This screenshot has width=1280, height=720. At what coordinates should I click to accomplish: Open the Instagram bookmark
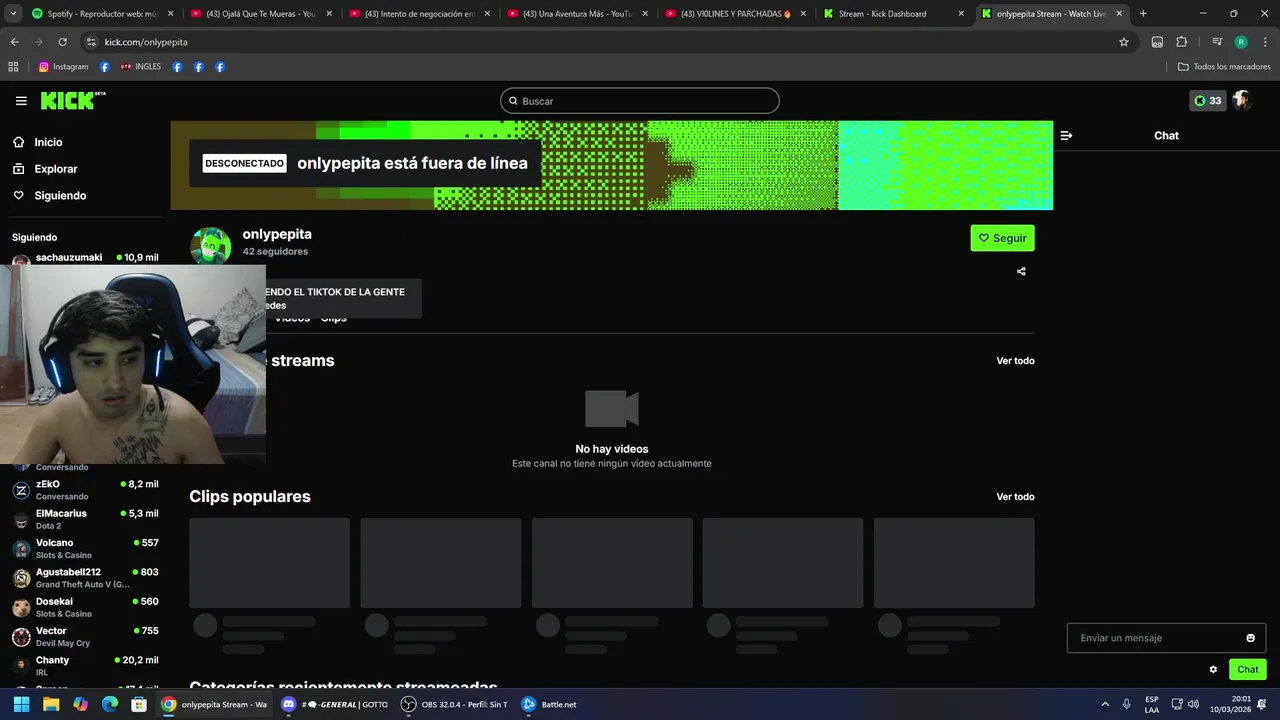pos(64,67)
